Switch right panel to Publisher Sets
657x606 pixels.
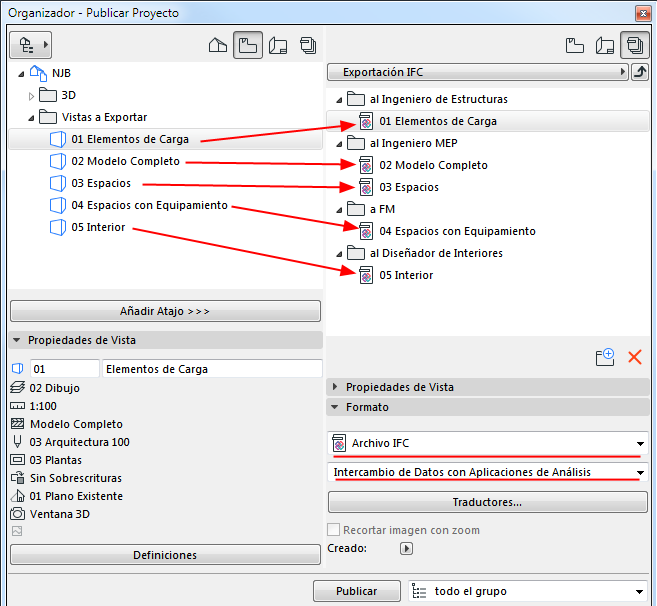[x=635, y=45]
